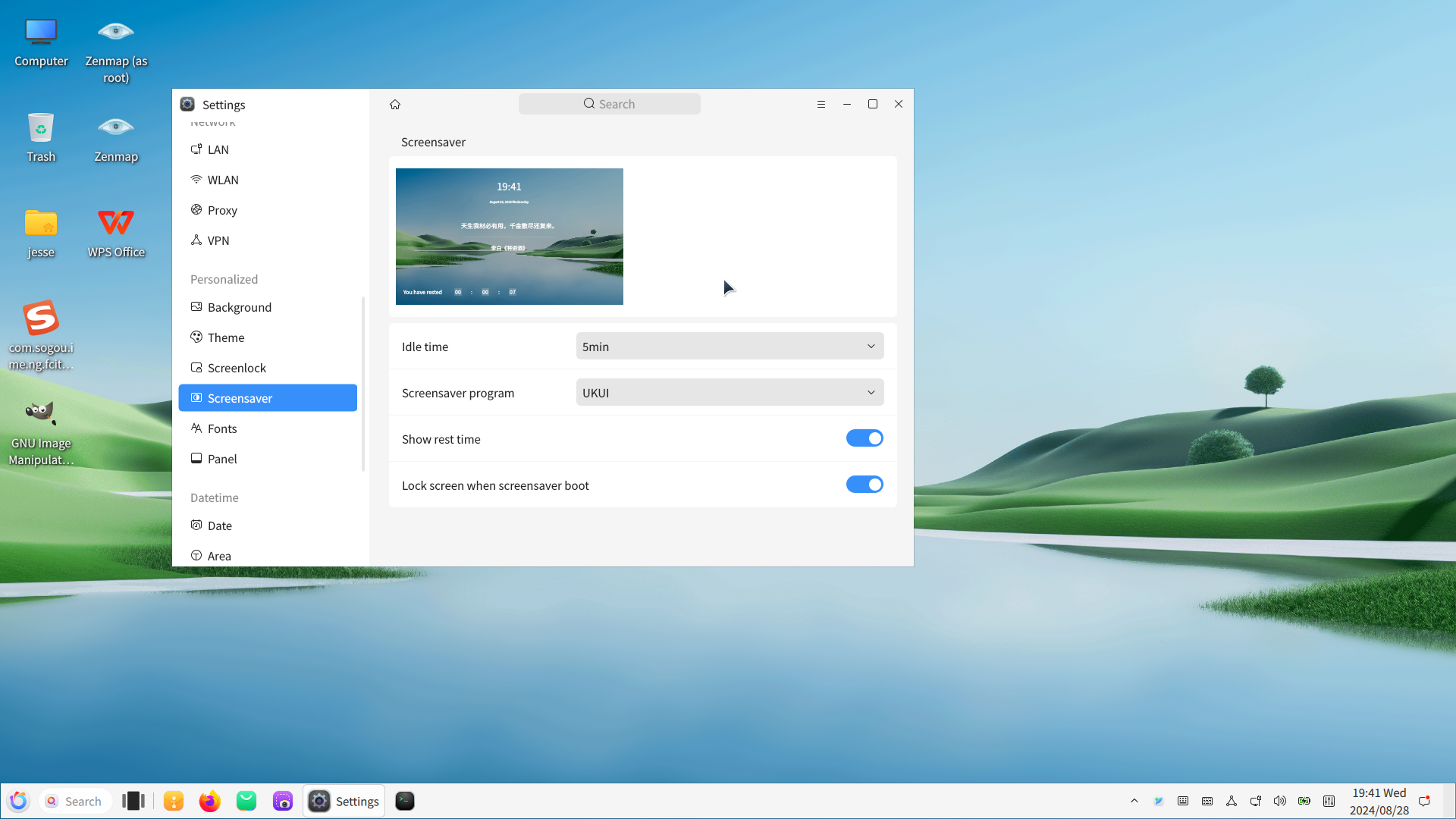Open the purple taskbar app icon

283,802
